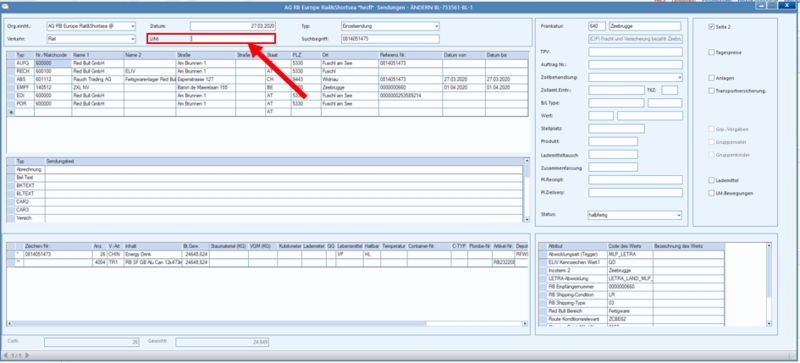This screenshot has height=363, width=800.
Task: Open the Verkehr dropdown showing Rail
Action: point(133,38)
